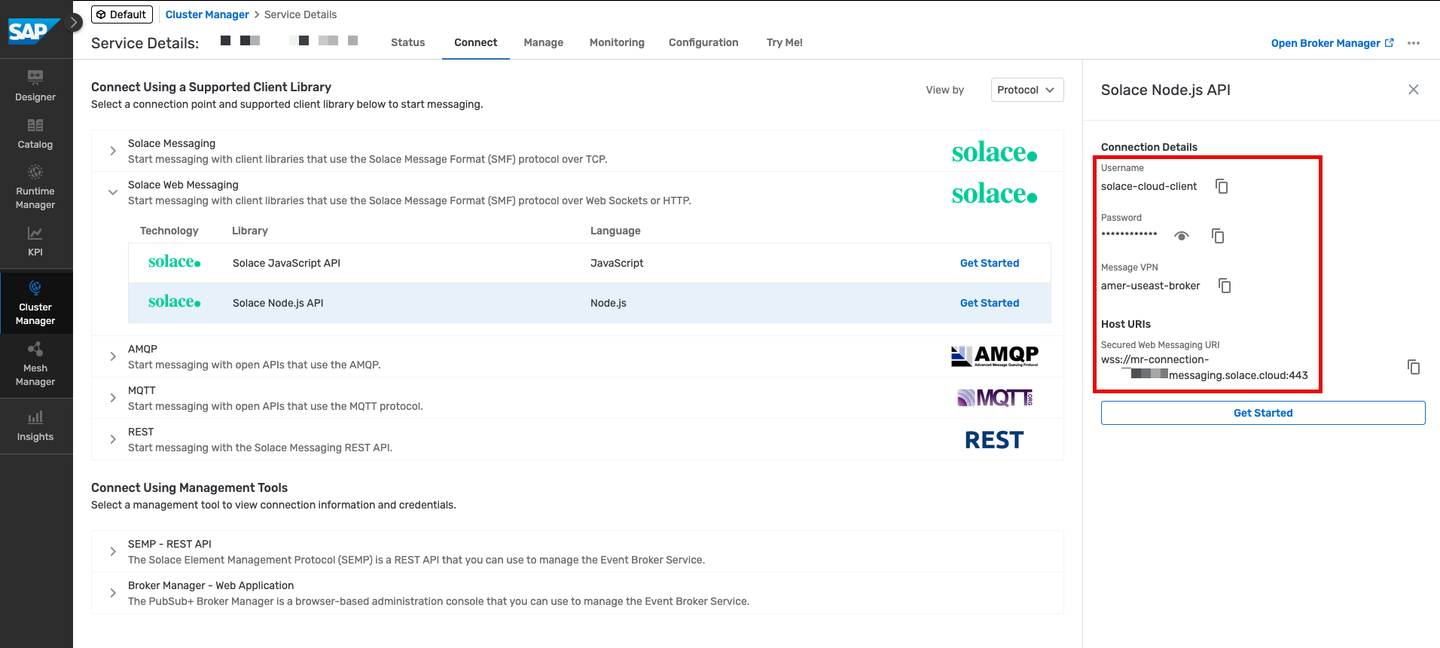Copy the Username value
The height and width of the screenshot is (648, 1440).
pos(1221,186)
